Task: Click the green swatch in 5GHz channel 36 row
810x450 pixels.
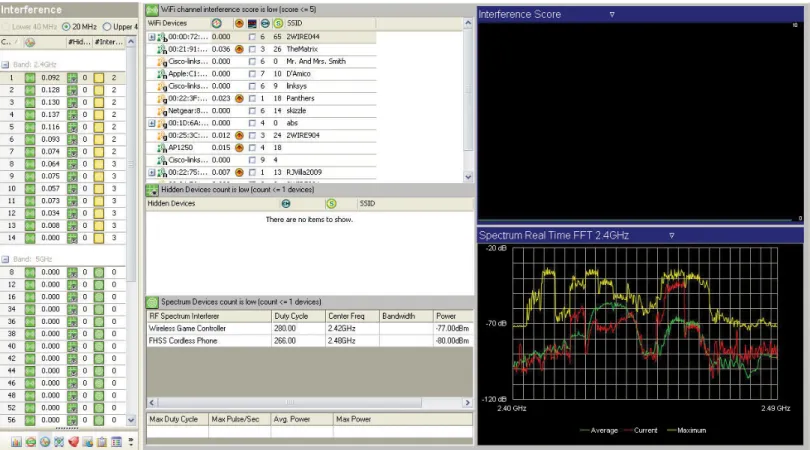Action: point(99,321)
